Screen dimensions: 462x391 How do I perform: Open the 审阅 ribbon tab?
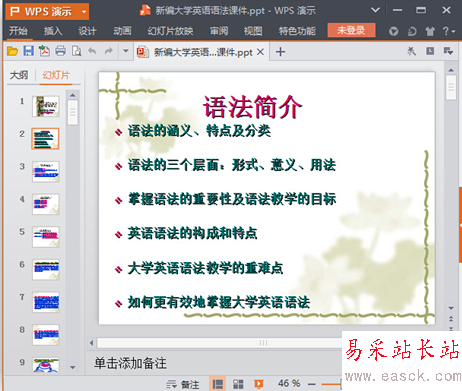219,31
